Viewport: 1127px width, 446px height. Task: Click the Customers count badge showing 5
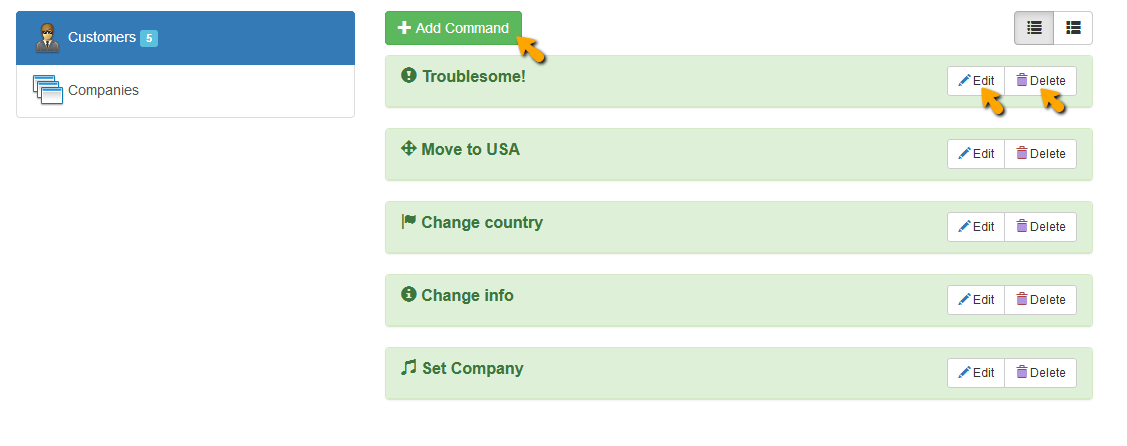point(149,38)
